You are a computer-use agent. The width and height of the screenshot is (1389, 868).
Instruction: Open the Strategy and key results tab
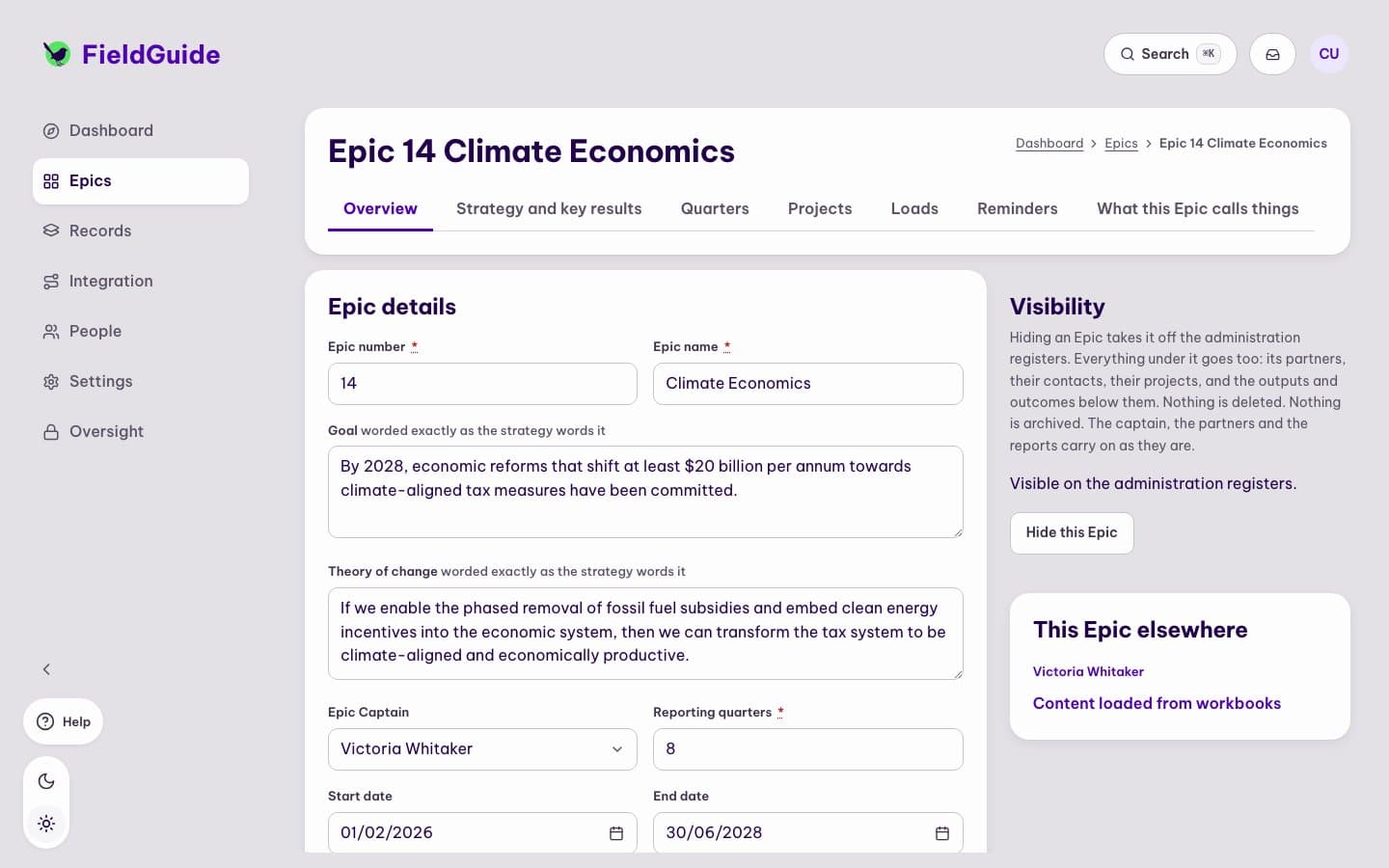click(549, 209)
